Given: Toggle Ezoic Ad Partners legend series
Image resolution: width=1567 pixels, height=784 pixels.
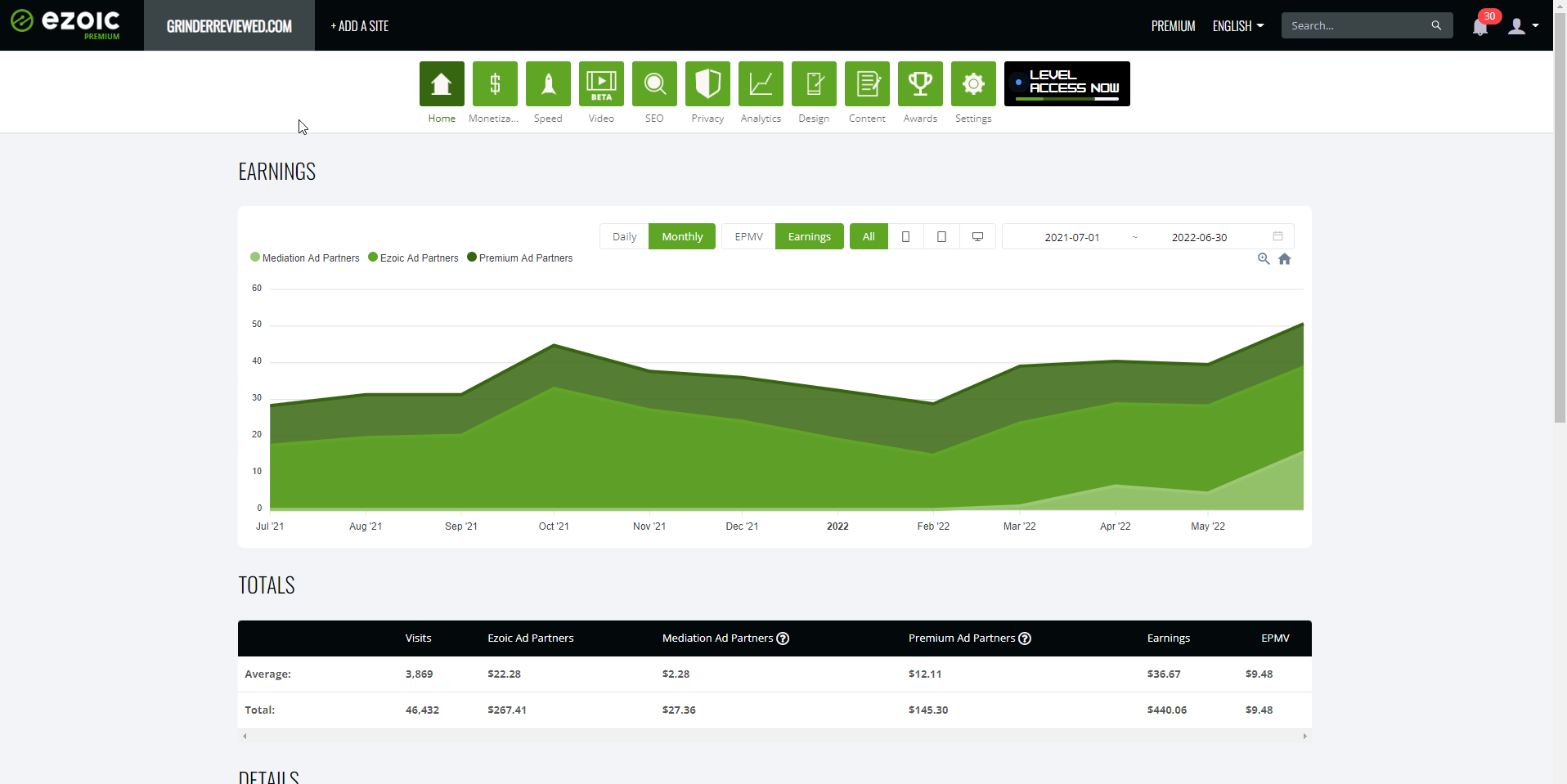Looking at the screenshot, I should [x=413, y=258].
